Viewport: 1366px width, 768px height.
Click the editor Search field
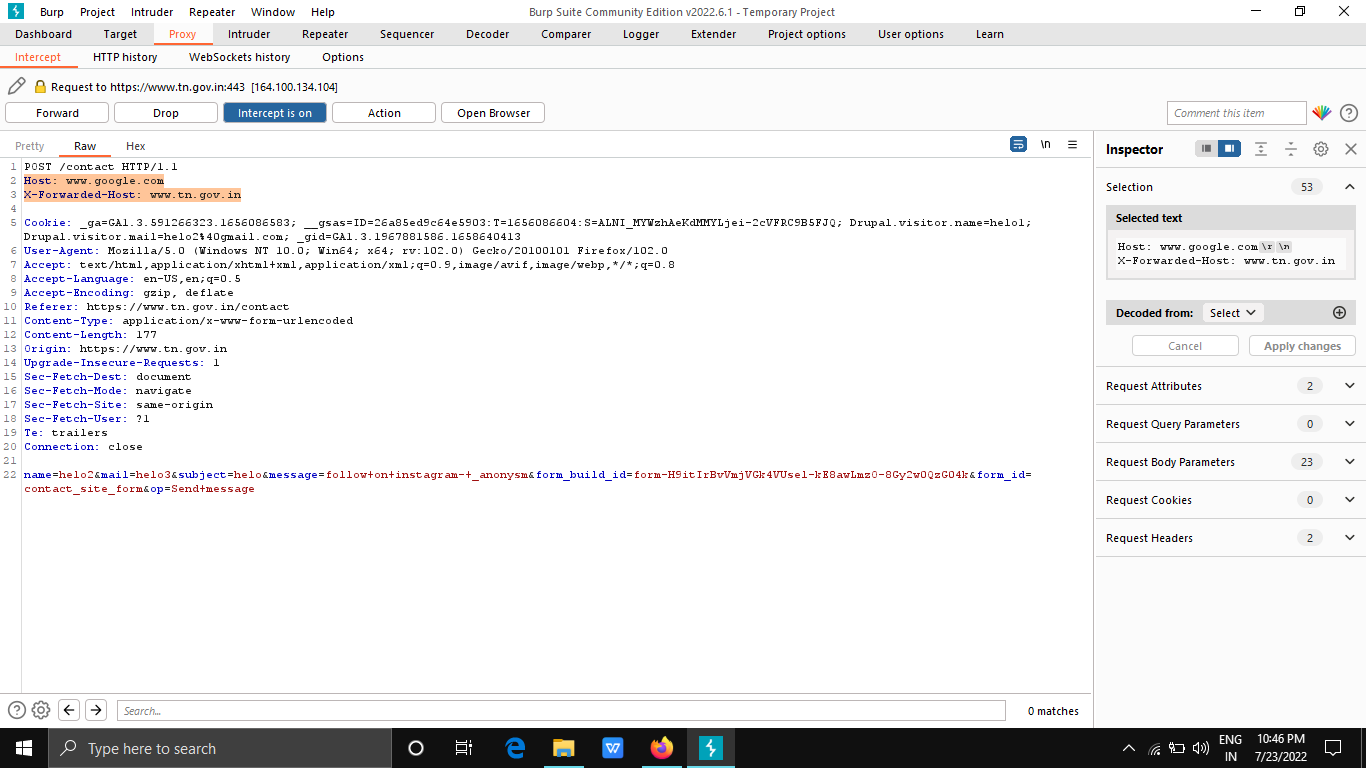[x=561, y=710]
